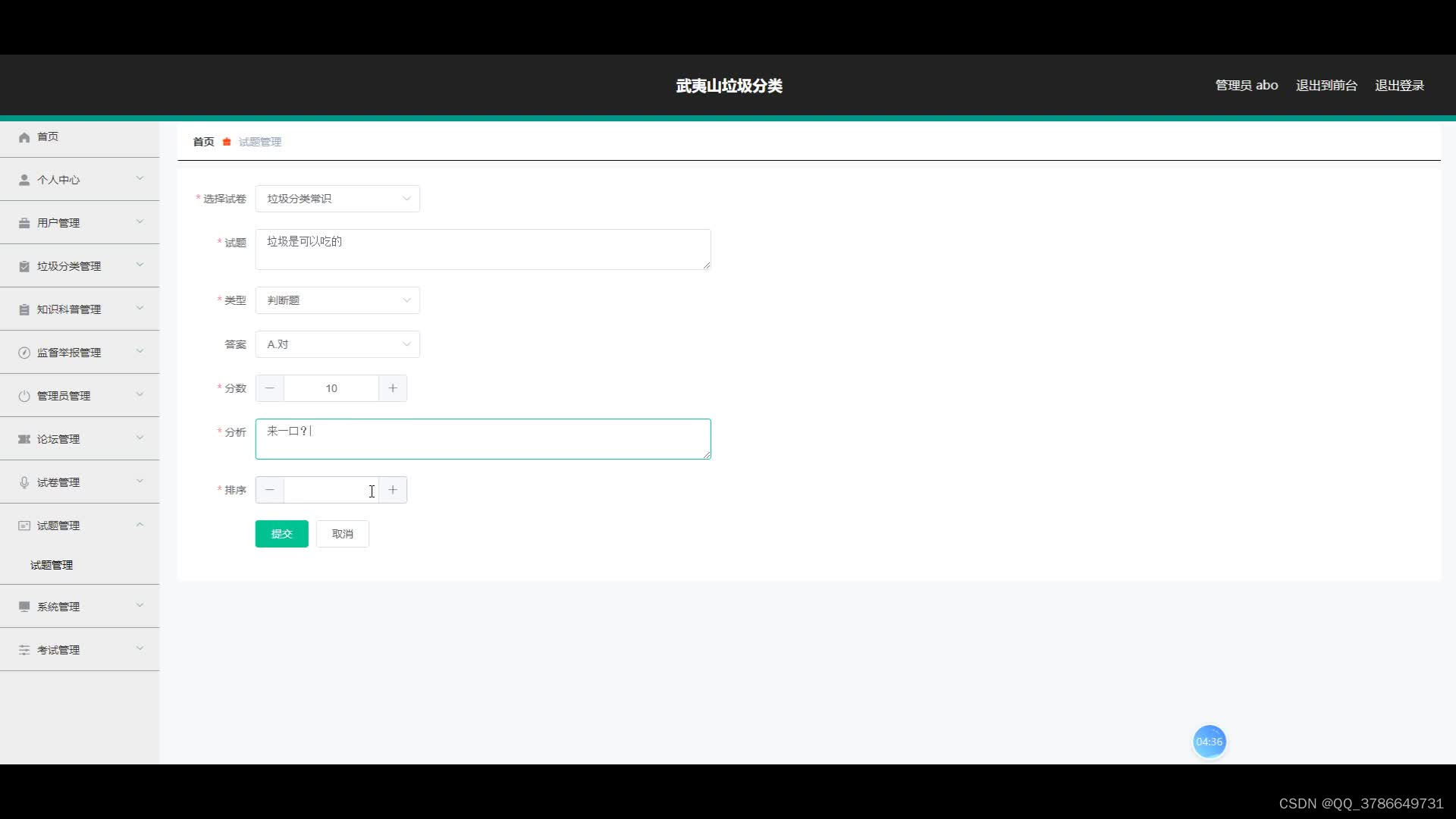Click the empty 排序 number field
This screenshot has height=819, width=1456.
pos(331,490)
